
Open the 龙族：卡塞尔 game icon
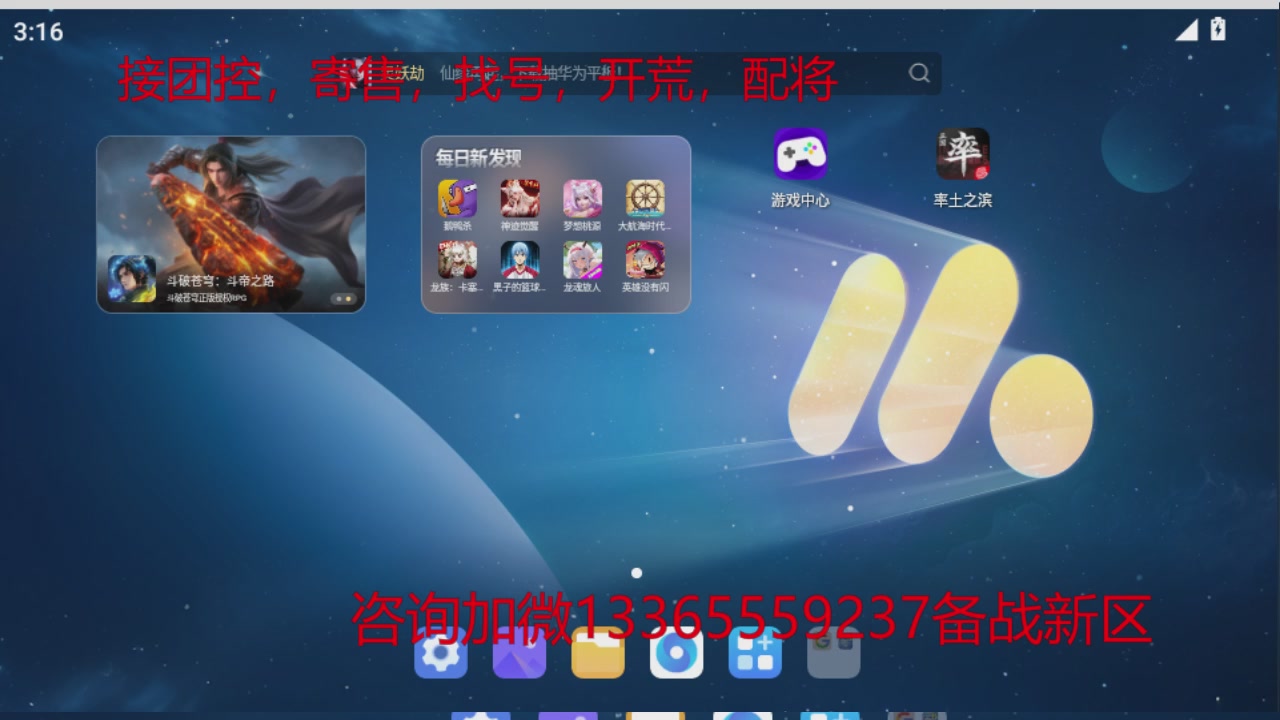tap(457, 260)
